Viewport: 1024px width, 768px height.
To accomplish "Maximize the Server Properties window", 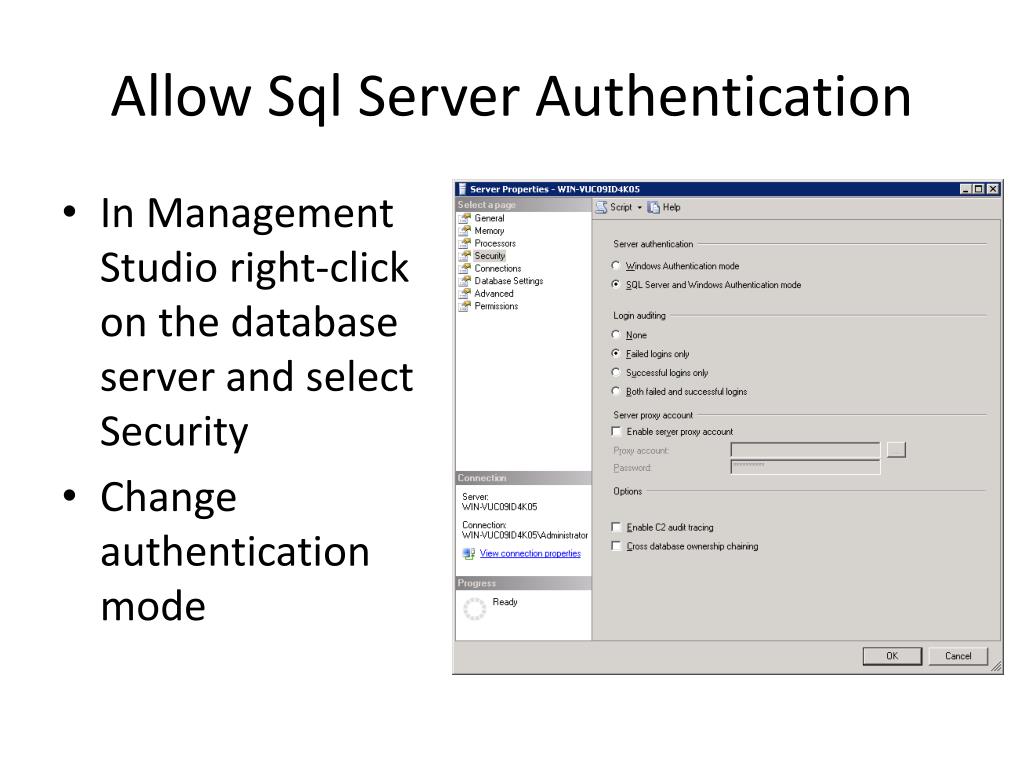I will tap(978, 189).
